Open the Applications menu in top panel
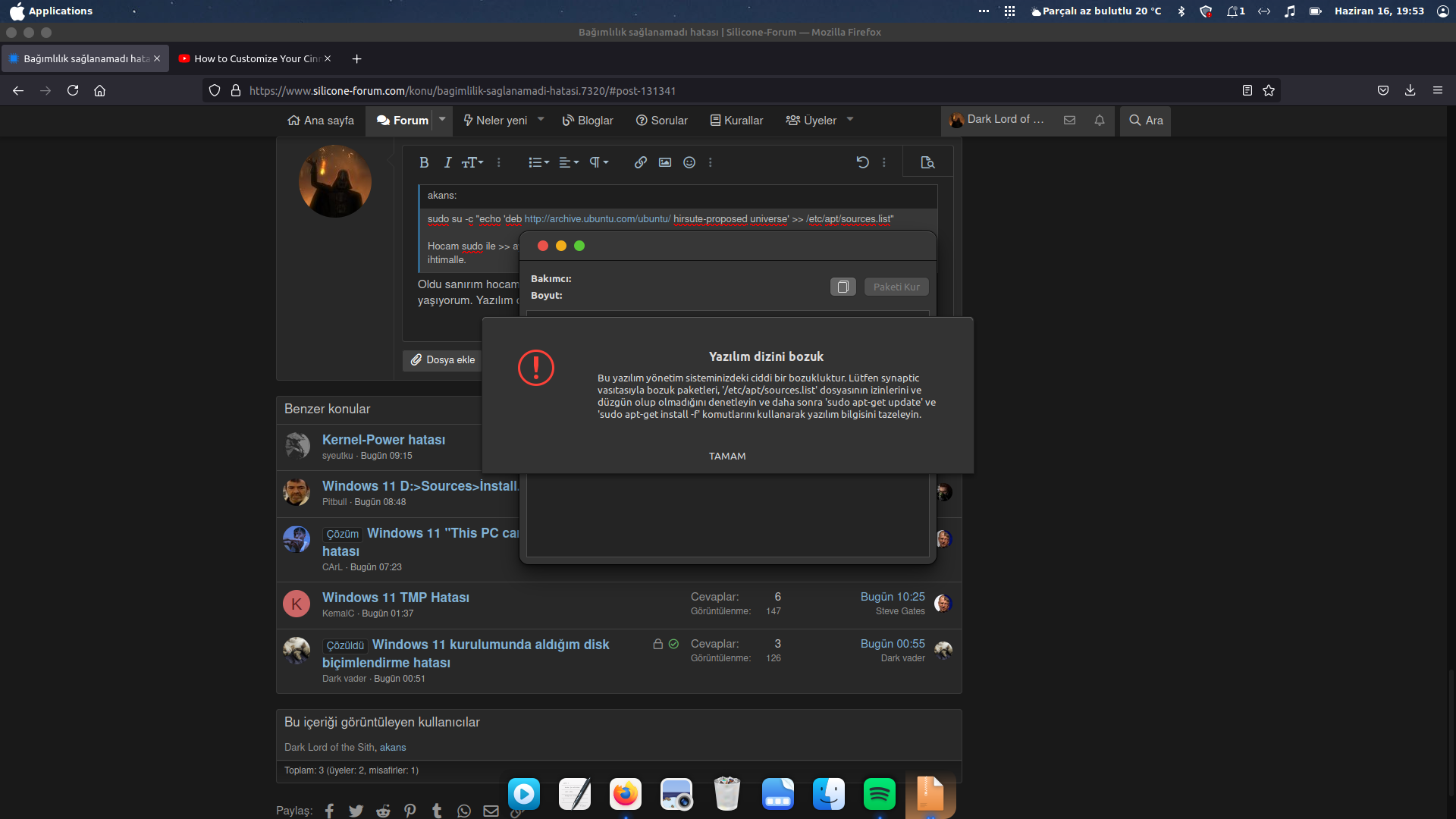Screen dimensions: 1456x819 (51, 11)
